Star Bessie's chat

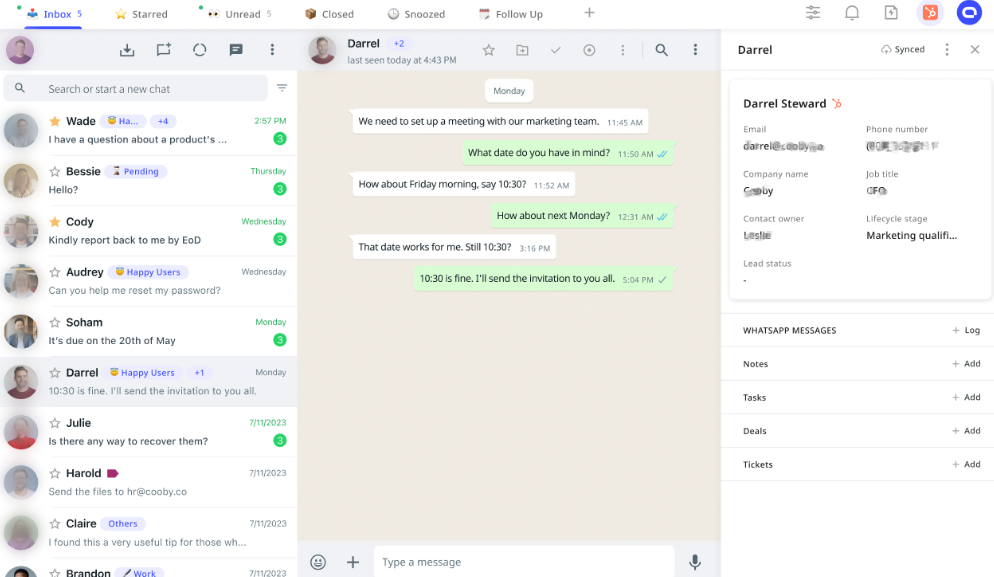55,171
